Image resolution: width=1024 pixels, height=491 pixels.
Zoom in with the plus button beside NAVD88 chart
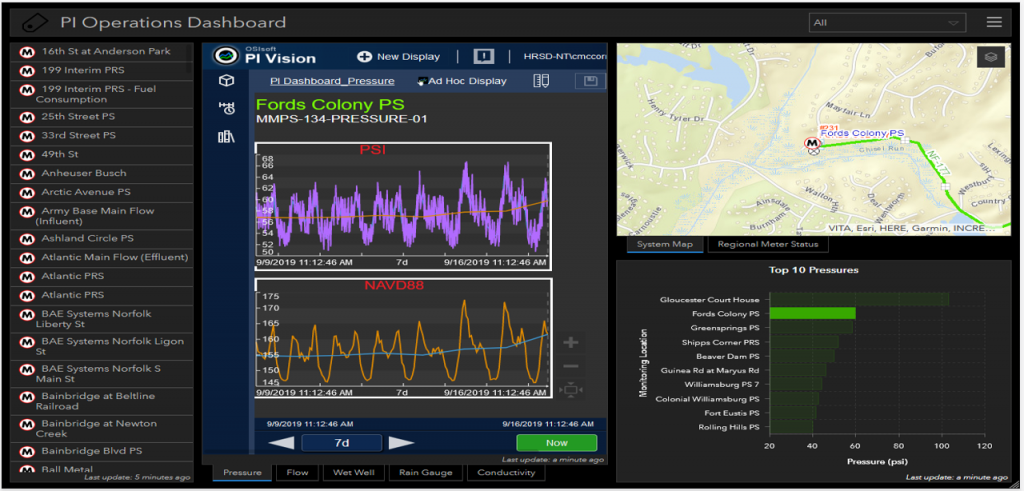pos(570,342)
